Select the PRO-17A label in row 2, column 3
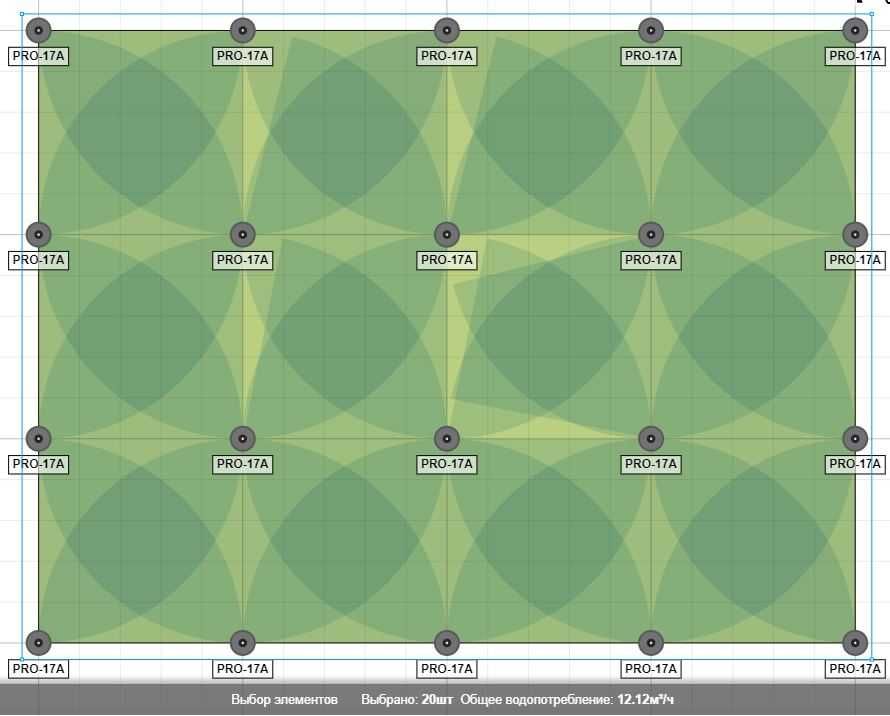This screenshot has height=716, width=890. point(447,260)
